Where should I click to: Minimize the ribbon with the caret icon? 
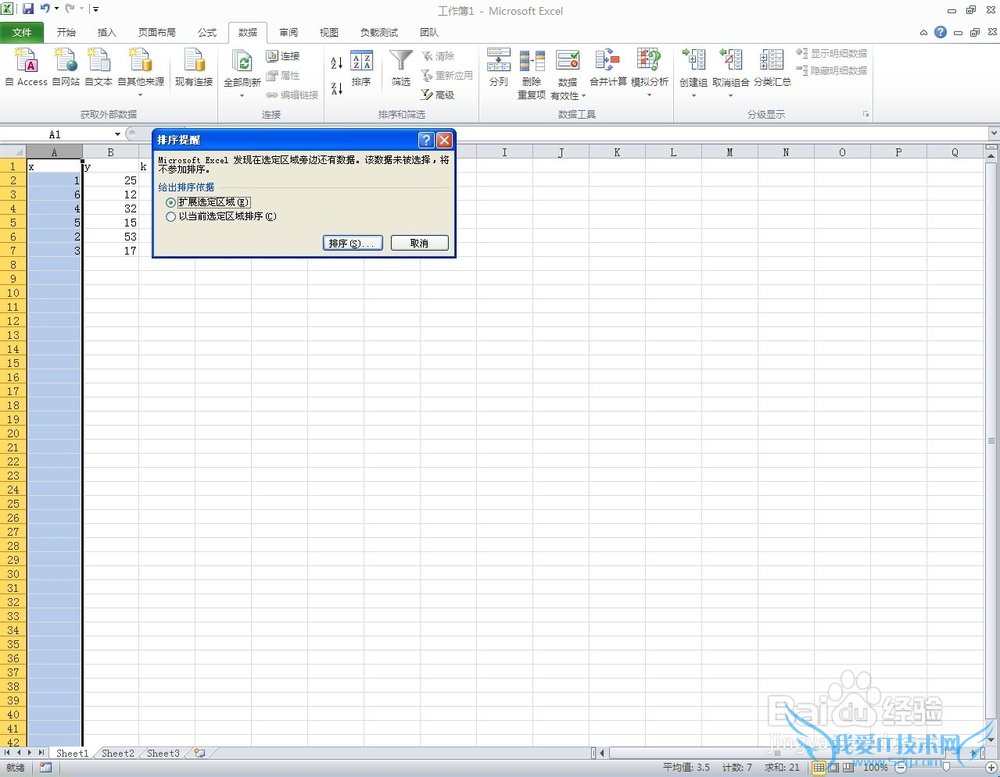tap(923, 33)
